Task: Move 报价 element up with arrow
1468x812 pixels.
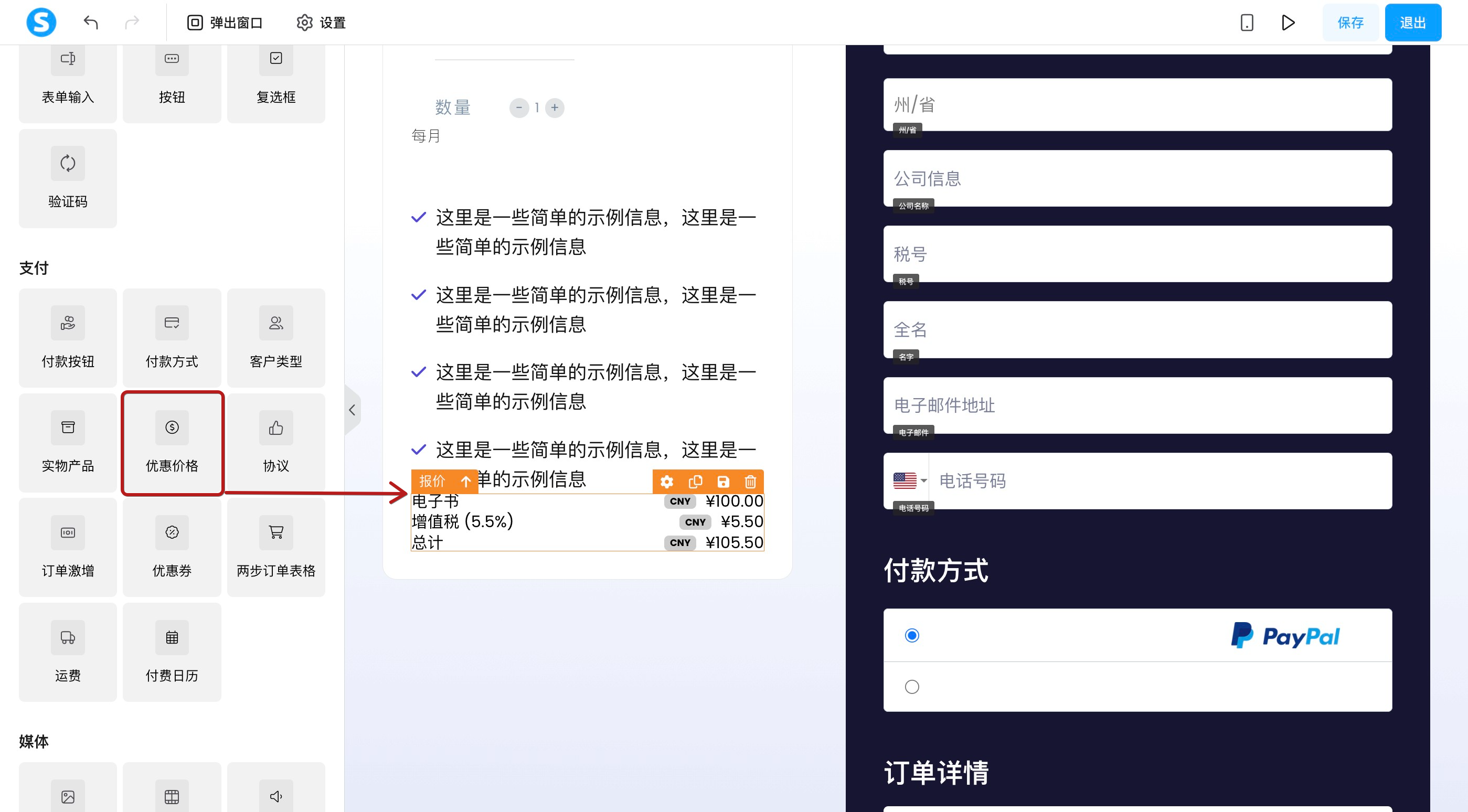Action: pyautogui.click(x=465, y=482)
